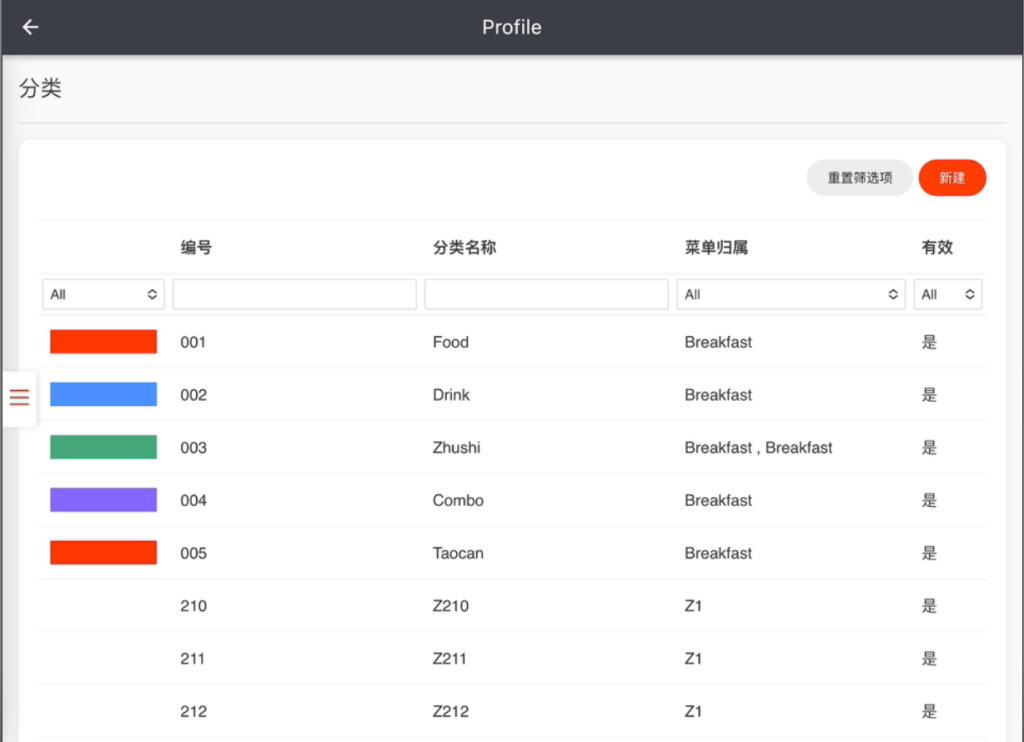The height and width of the screenshot is (742, 1024).
Task: Click the 是 value in the Z212 row
Action: [929, 712]
